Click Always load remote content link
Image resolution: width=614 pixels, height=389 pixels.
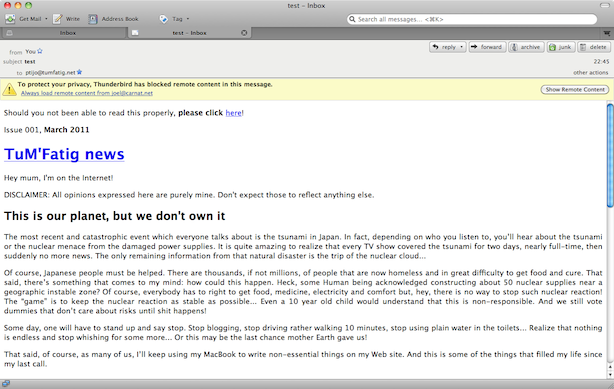click(x=87, y=93)
